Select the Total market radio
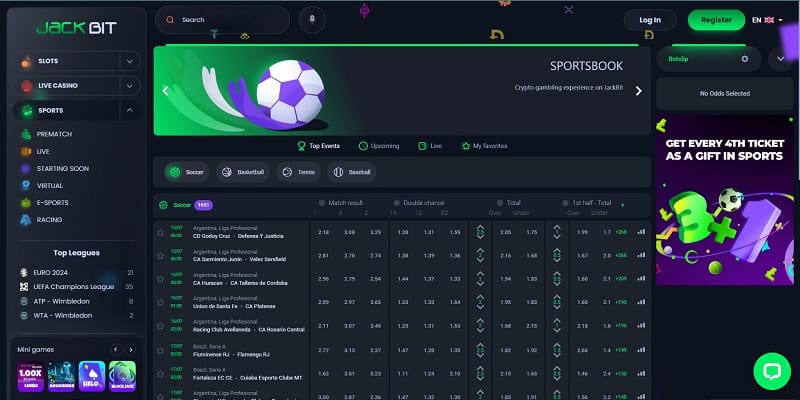Screen dimensions: 800x400 coord(500,203)
